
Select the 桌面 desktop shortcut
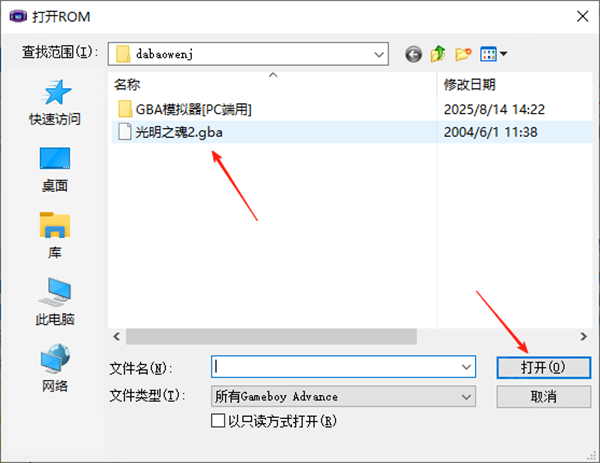click(55, 169)
